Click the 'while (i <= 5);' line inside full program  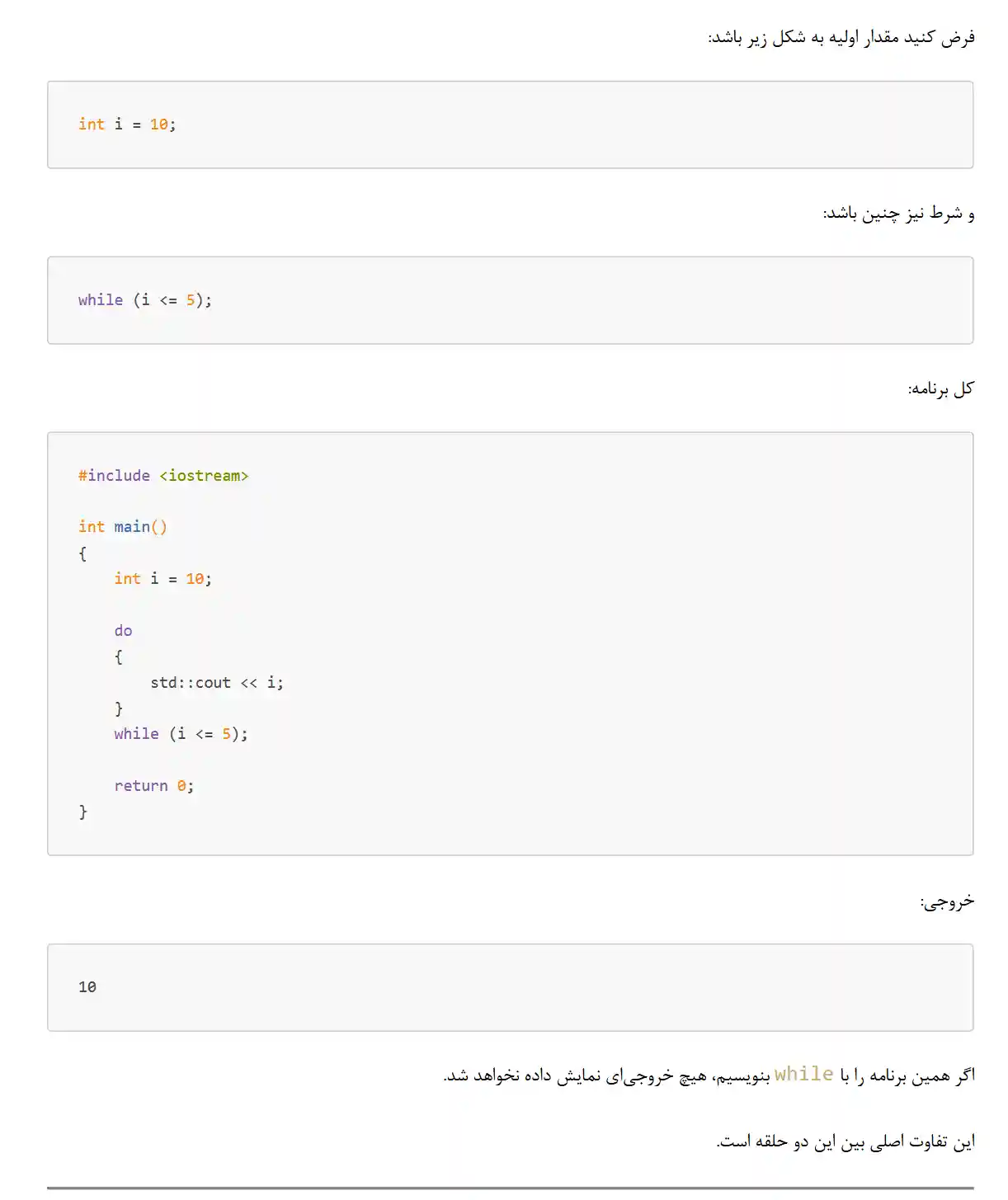181,734
